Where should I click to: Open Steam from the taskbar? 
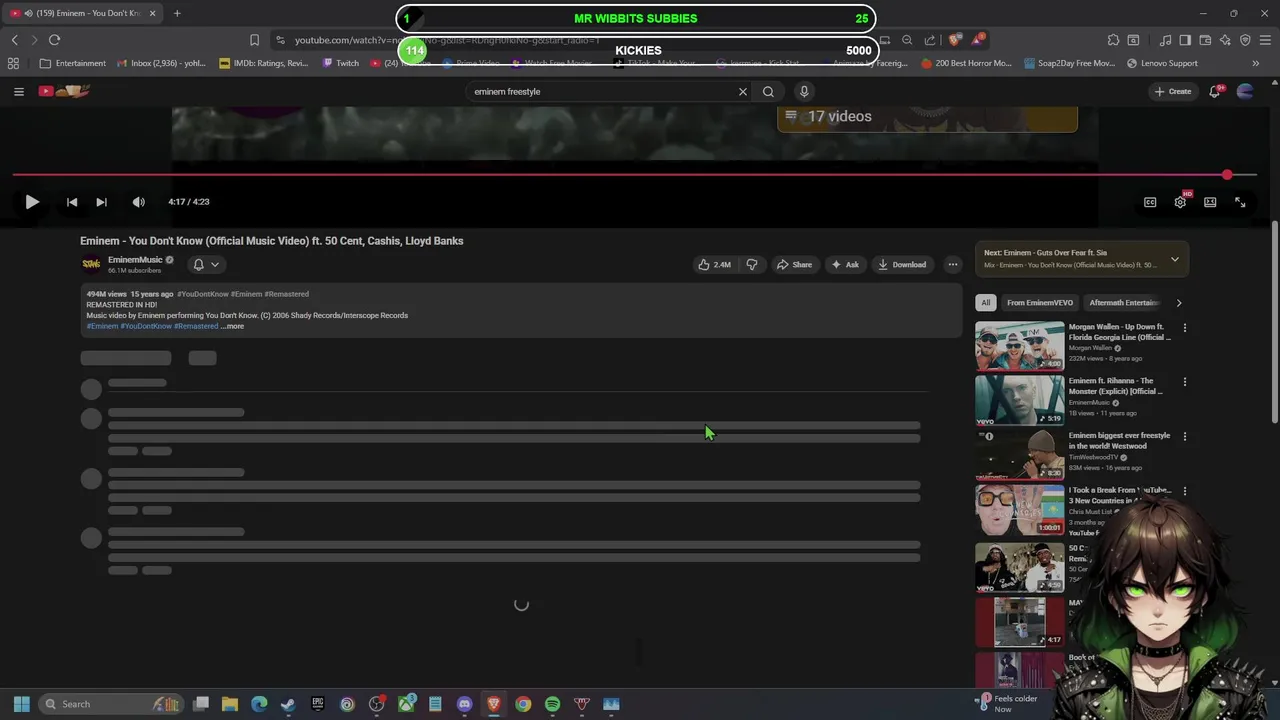[x=288, y=704]
